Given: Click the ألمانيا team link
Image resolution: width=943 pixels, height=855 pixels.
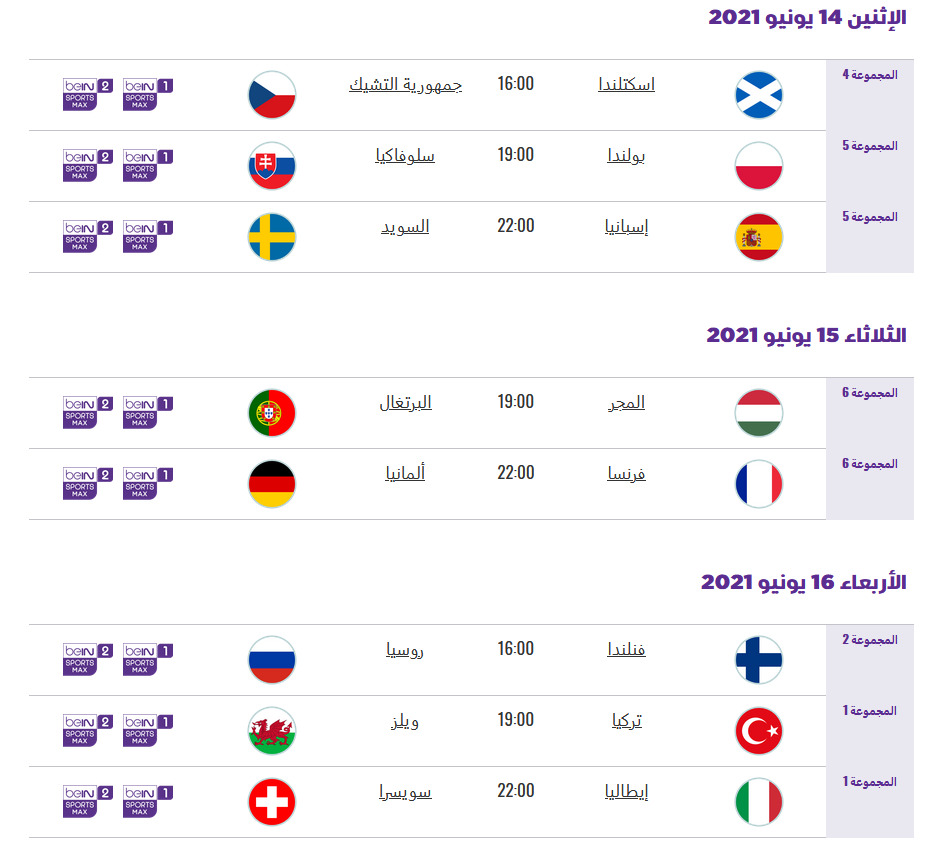Looking at the screenshot, I should [405, 473].
